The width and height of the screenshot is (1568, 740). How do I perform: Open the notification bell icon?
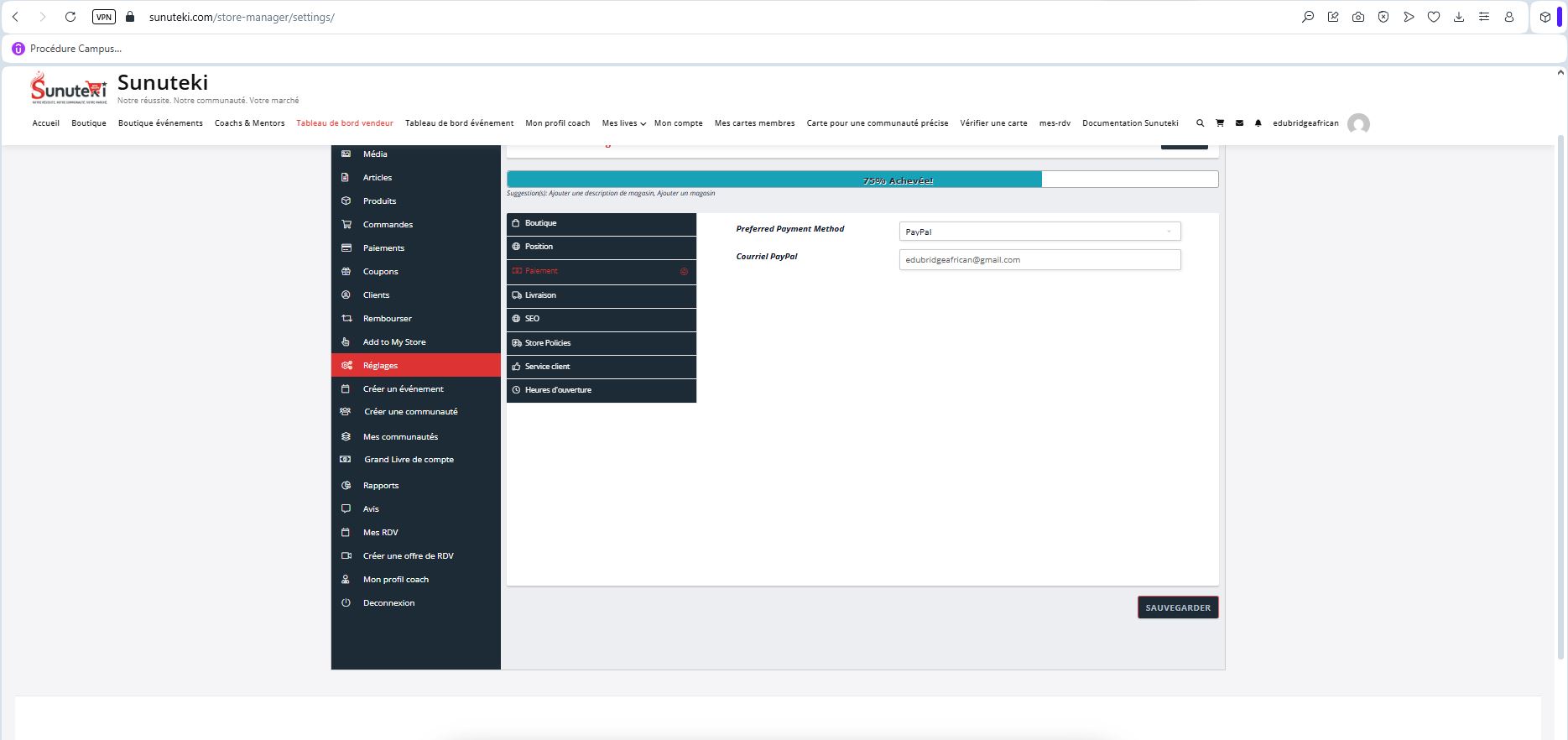[x=1258, y=123]
